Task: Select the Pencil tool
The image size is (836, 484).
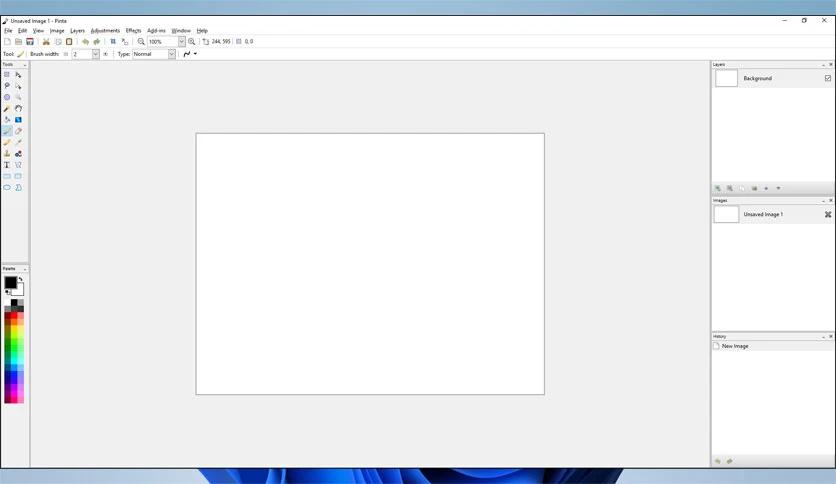Action: 7,142
